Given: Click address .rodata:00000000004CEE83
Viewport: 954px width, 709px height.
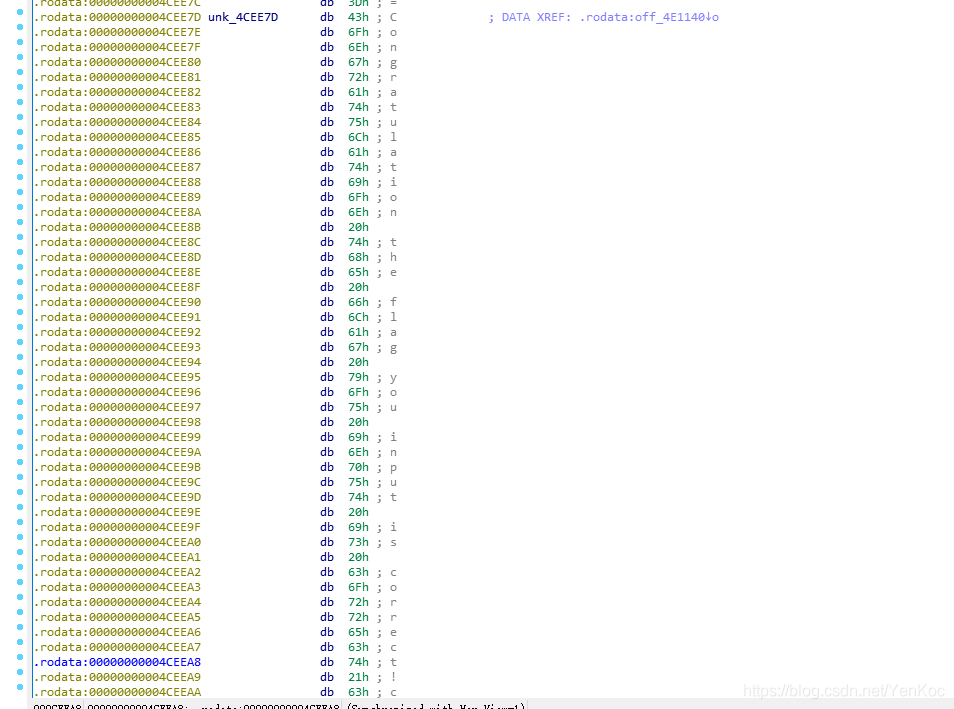Looking at the screenshot, I should tap(117, 107).
